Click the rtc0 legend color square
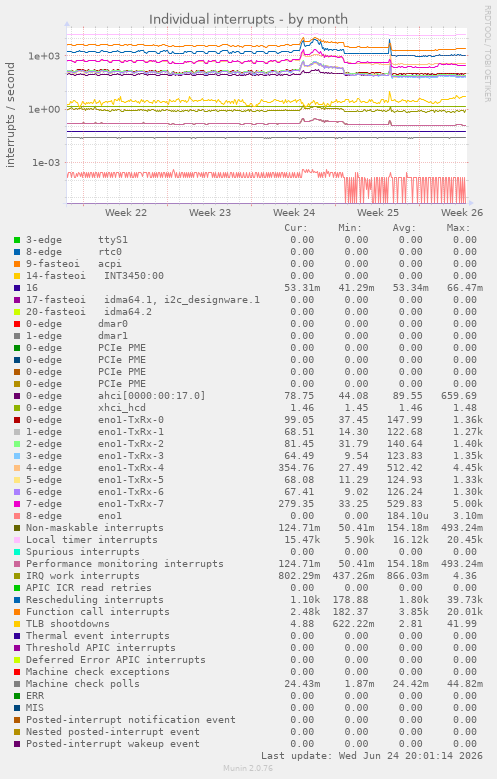 pyautogui.click(x=17, y=252)
